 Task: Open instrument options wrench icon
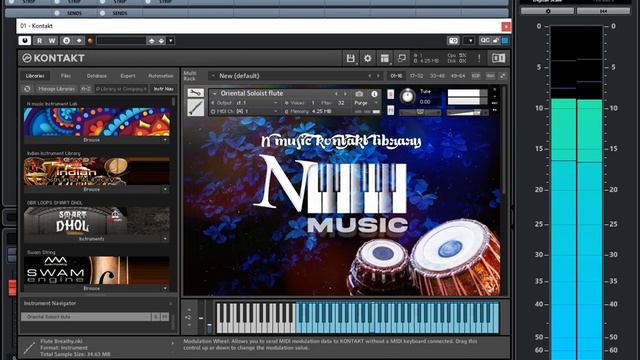click(196, 93)
